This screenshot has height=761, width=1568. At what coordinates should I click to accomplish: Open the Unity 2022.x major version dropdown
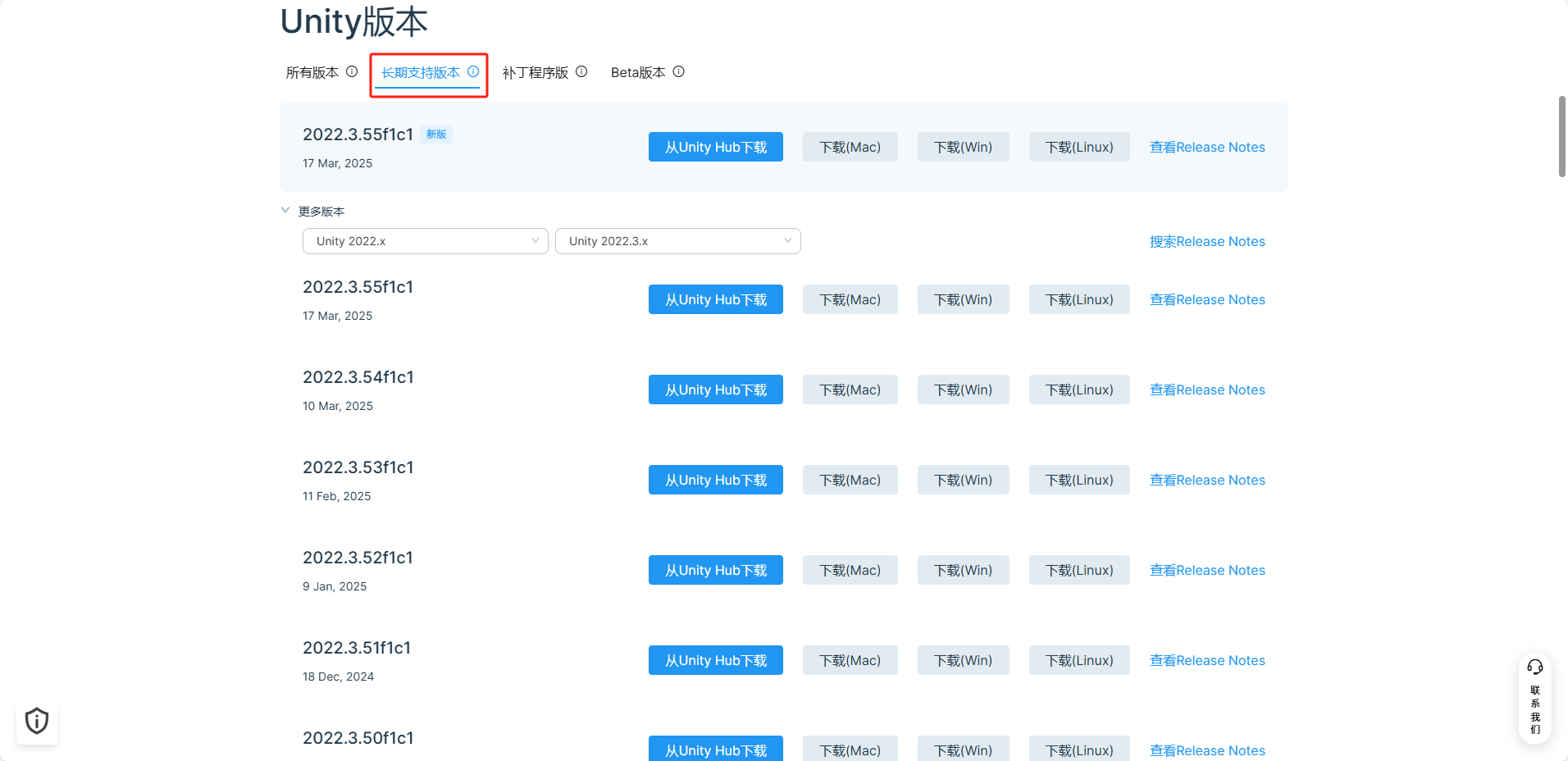tap(425, 240)
